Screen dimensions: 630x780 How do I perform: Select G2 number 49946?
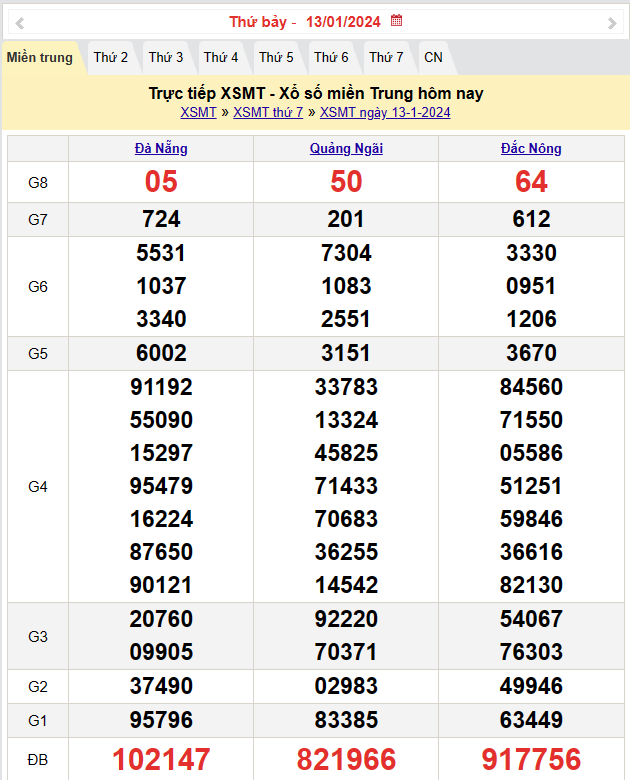pos(531,686)
